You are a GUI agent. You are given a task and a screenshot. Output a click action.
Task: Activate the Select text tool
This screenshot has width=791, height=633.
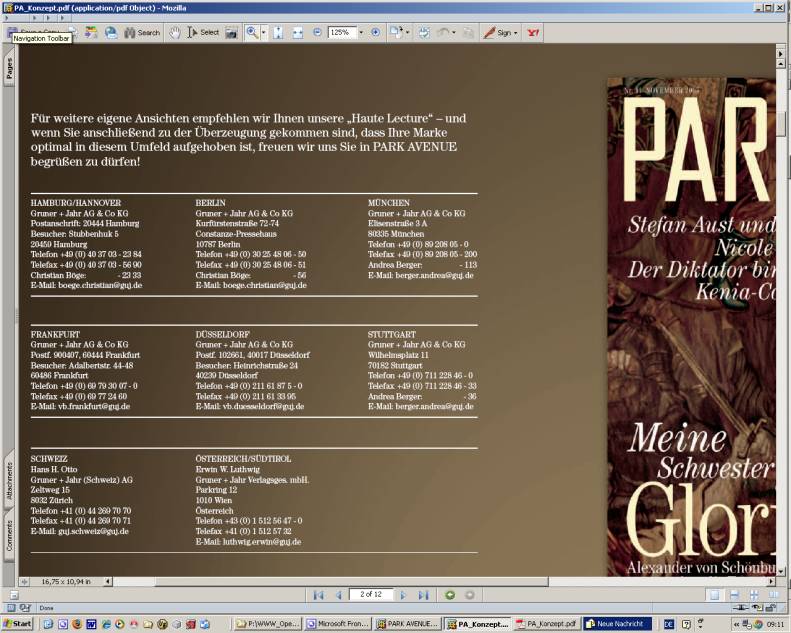203,33
